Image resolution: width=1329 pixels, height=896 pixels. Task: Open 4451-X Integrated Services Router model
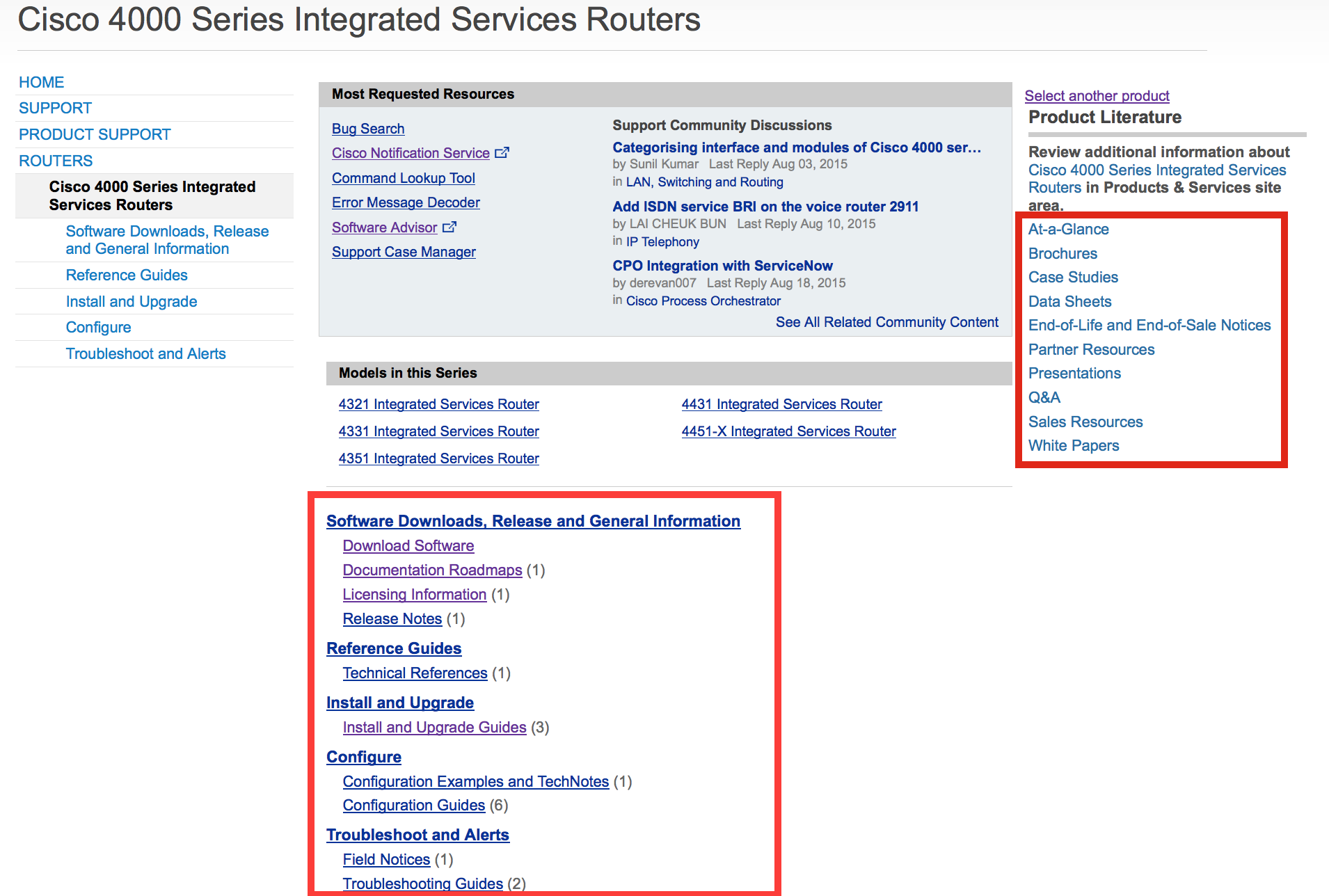pos(788,431)
